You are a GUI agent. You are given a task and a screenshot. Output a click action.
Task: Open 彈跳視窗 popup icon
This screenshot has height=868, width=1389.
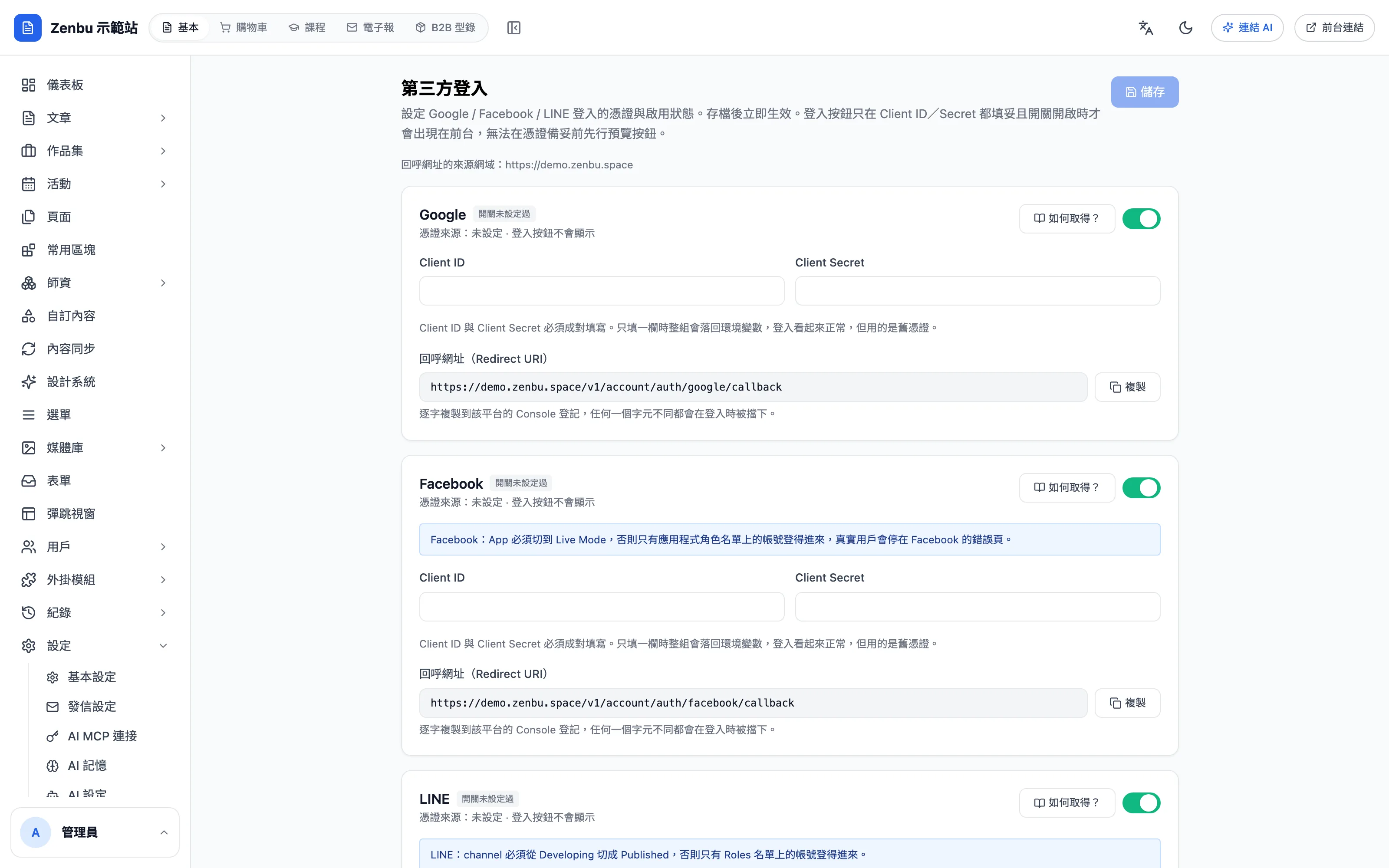[x=29, y=514]
